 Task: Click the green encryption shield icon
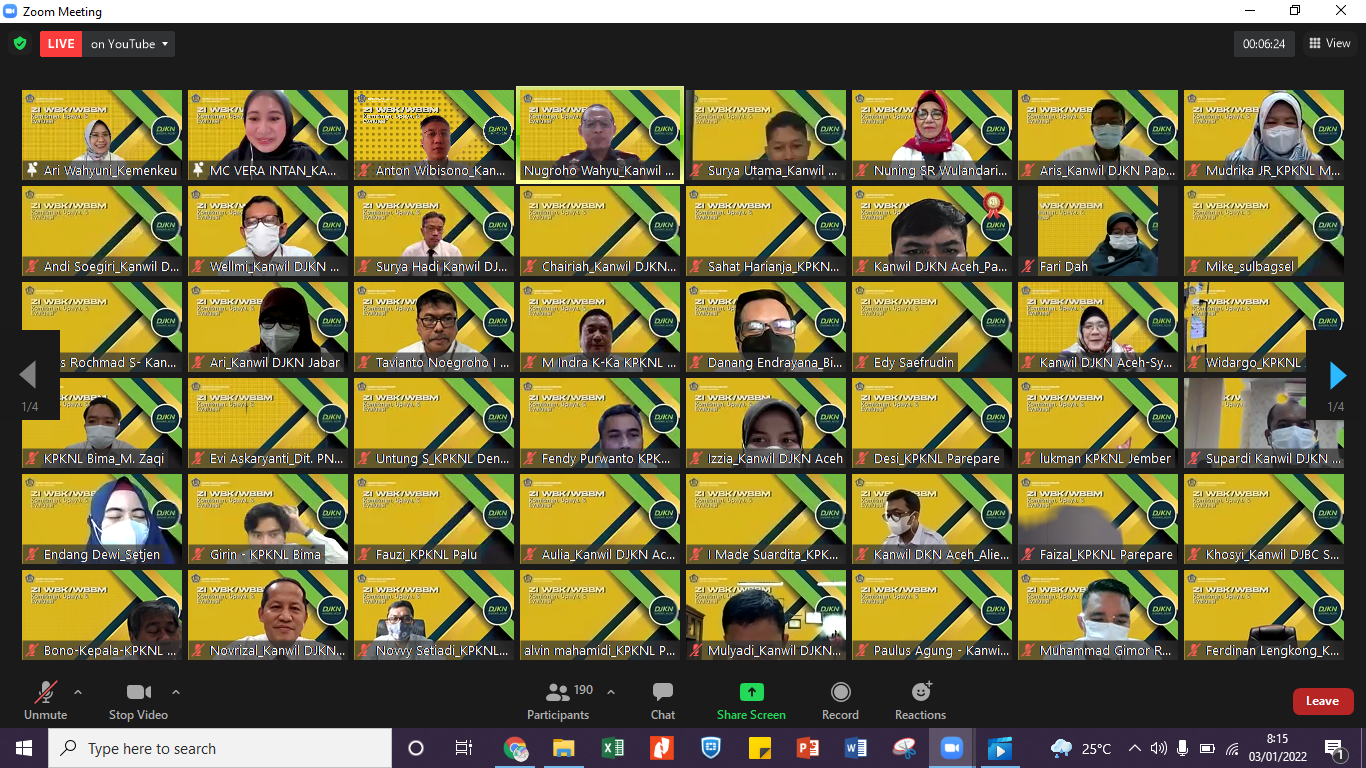click(x=20, y=44)
